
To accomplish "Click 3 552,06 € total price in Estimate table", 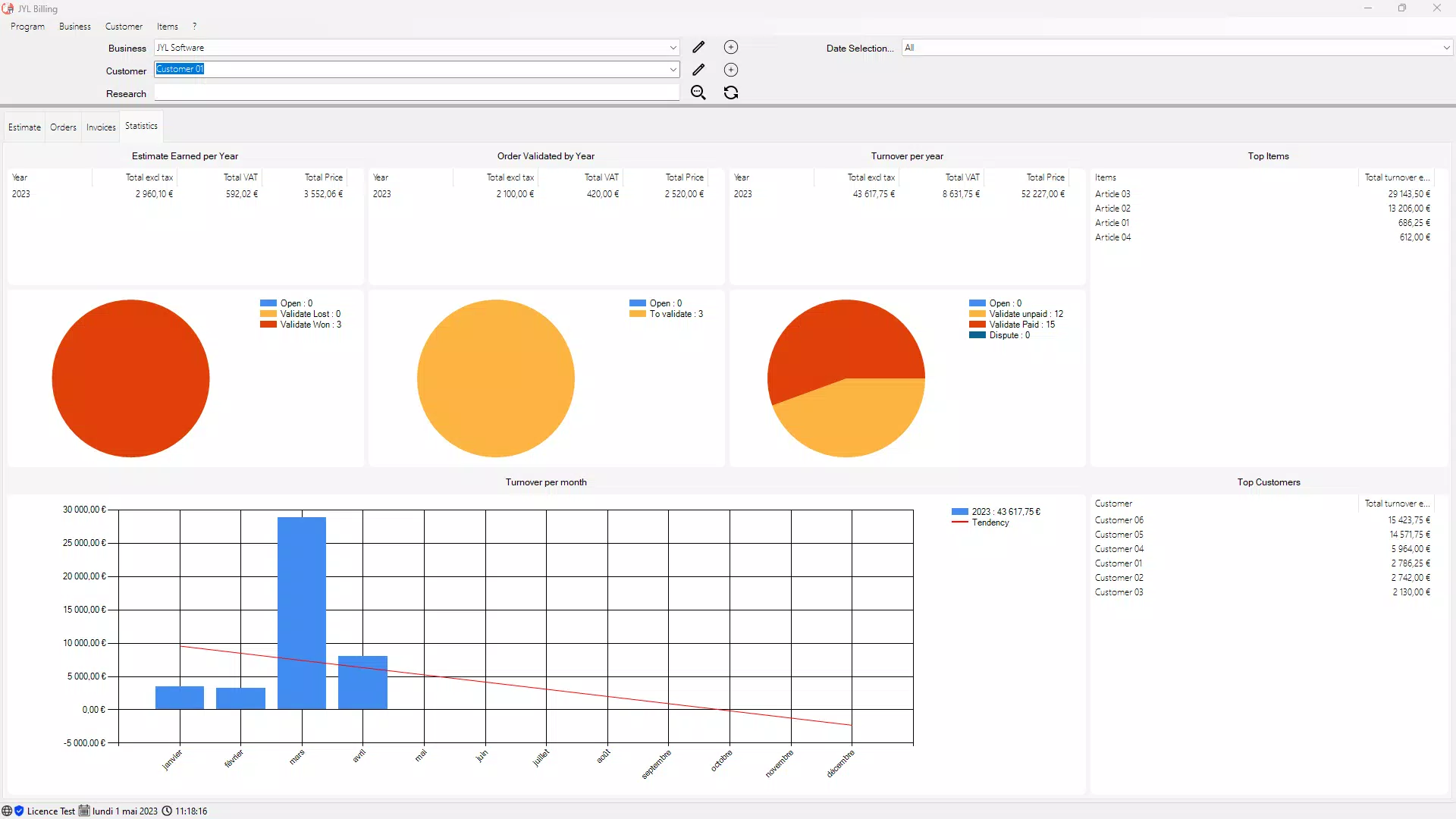I will [323, 194].
